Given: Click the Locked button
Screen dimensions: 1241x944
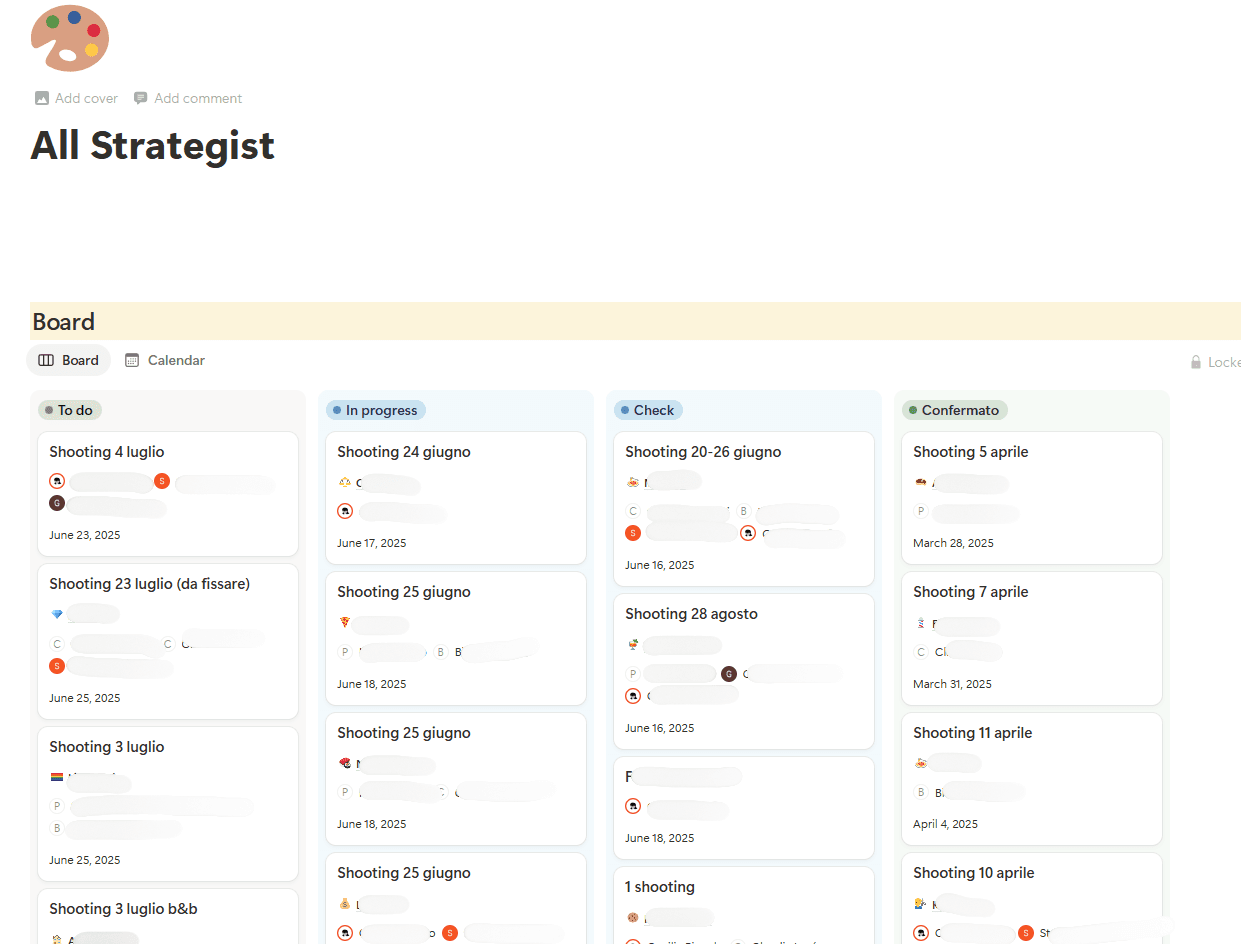Looking at the screenshot, I should (x=1216, y=362).
